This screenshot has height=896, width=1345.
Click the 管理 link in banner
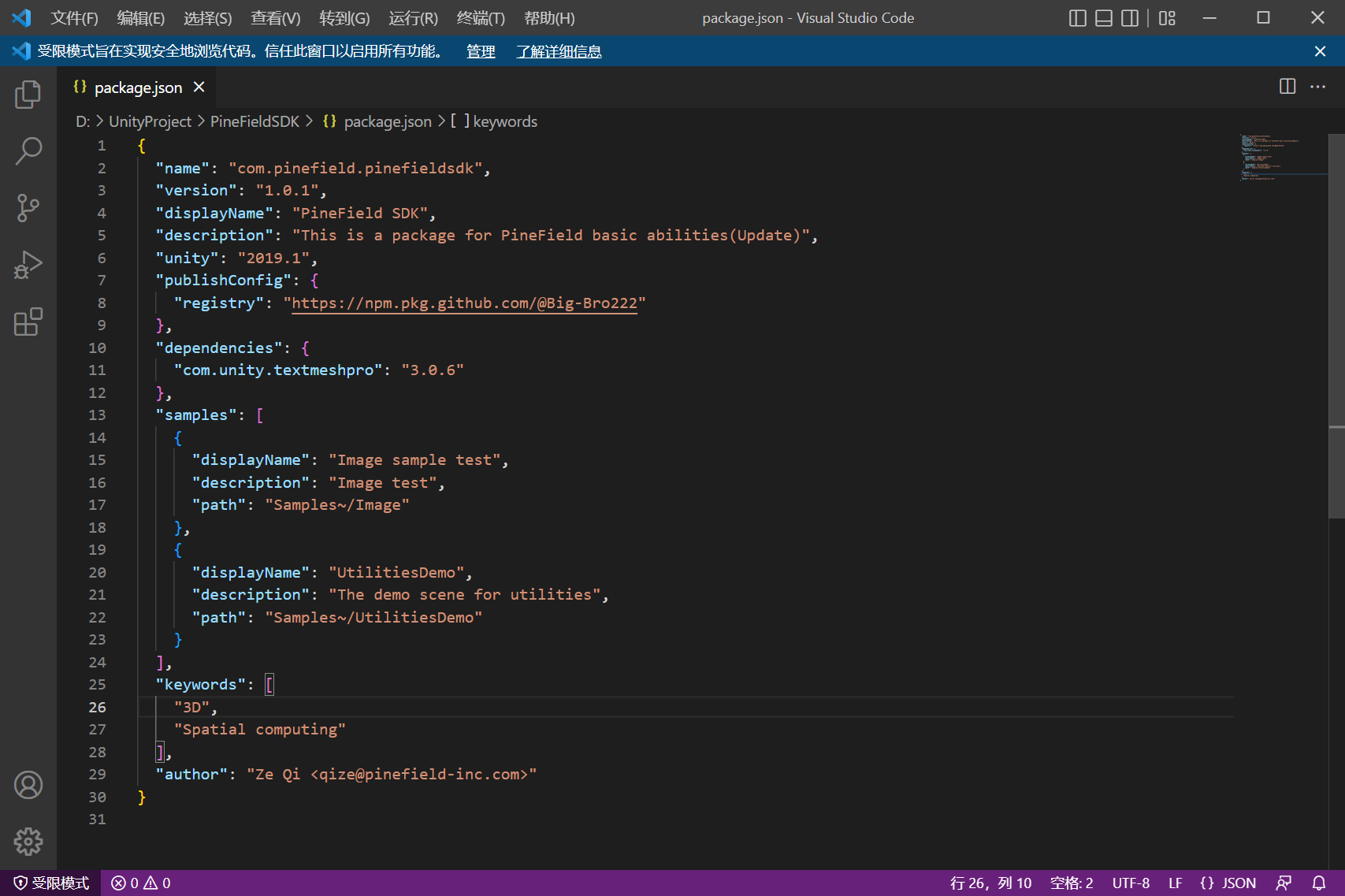click(x=481, y=51)
